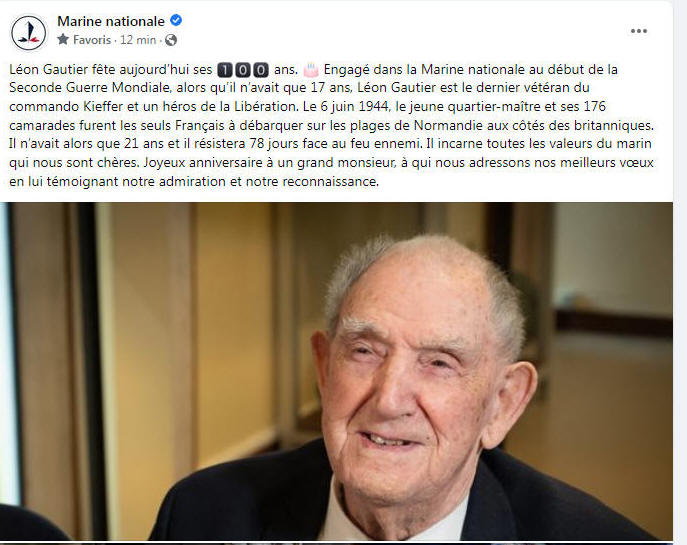687x545 pixels.
Task: Click the Favoris label
Action: tap(92, 40)
